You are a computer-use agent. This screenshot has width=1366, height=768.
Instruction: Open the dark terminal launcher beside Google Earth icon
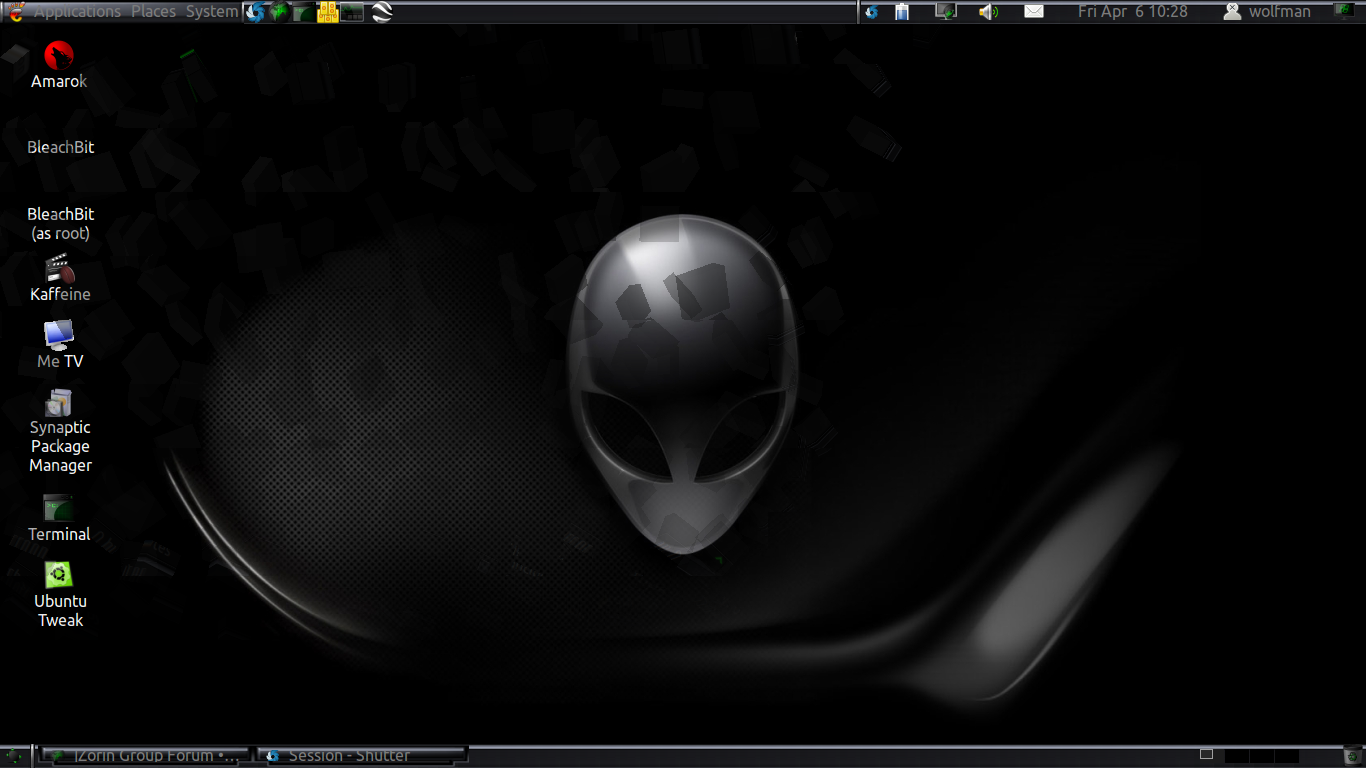pos(352,12)
